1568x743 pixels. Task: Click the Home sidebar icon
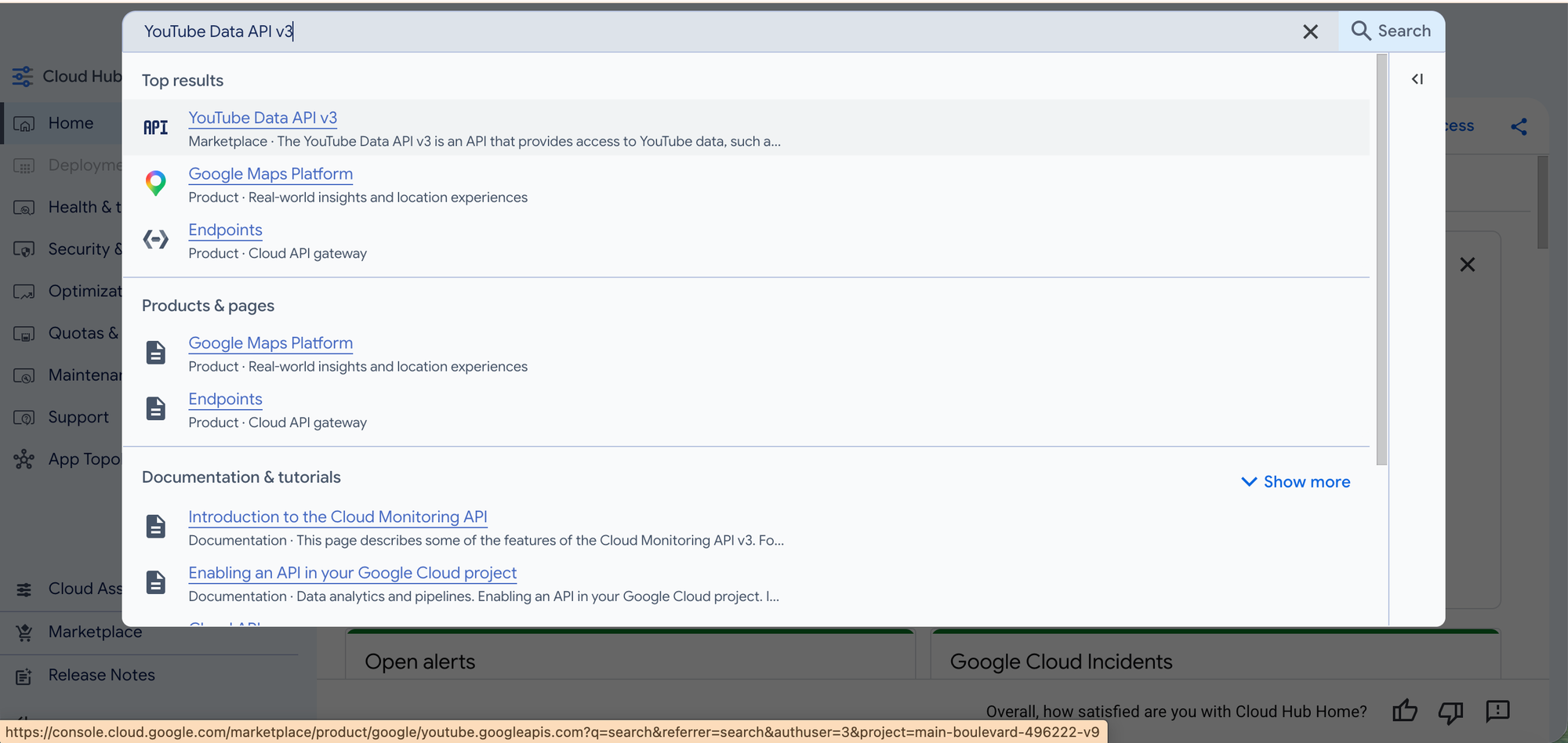24,124
